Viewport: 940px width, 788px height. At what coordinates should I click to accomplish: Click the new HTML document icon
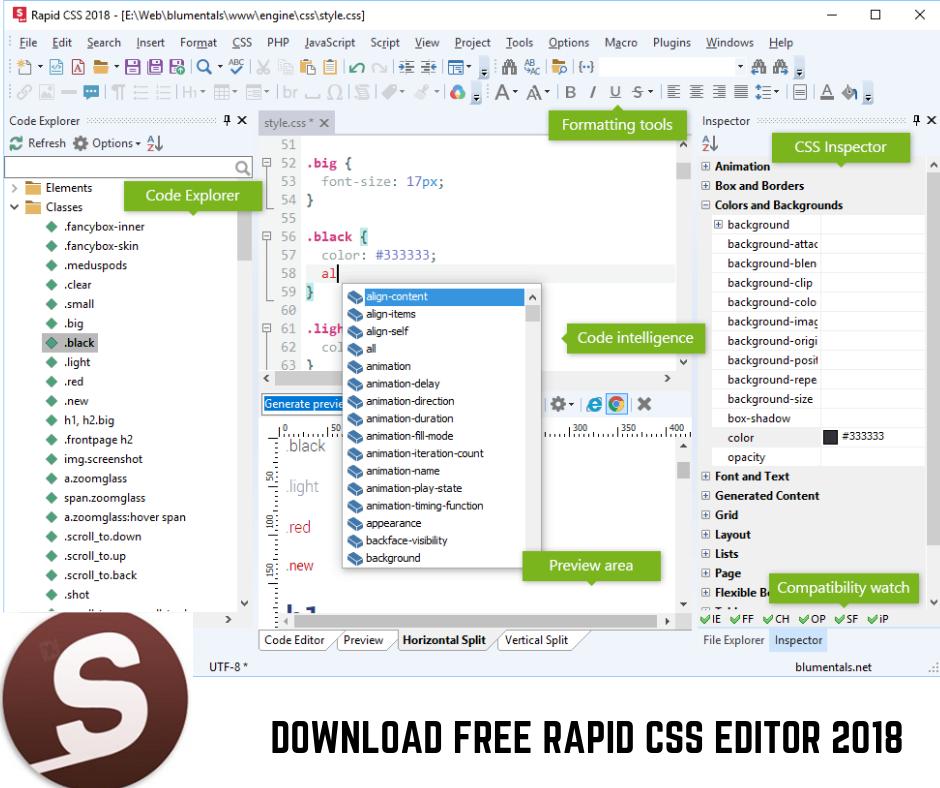click(x=56, y=67)
